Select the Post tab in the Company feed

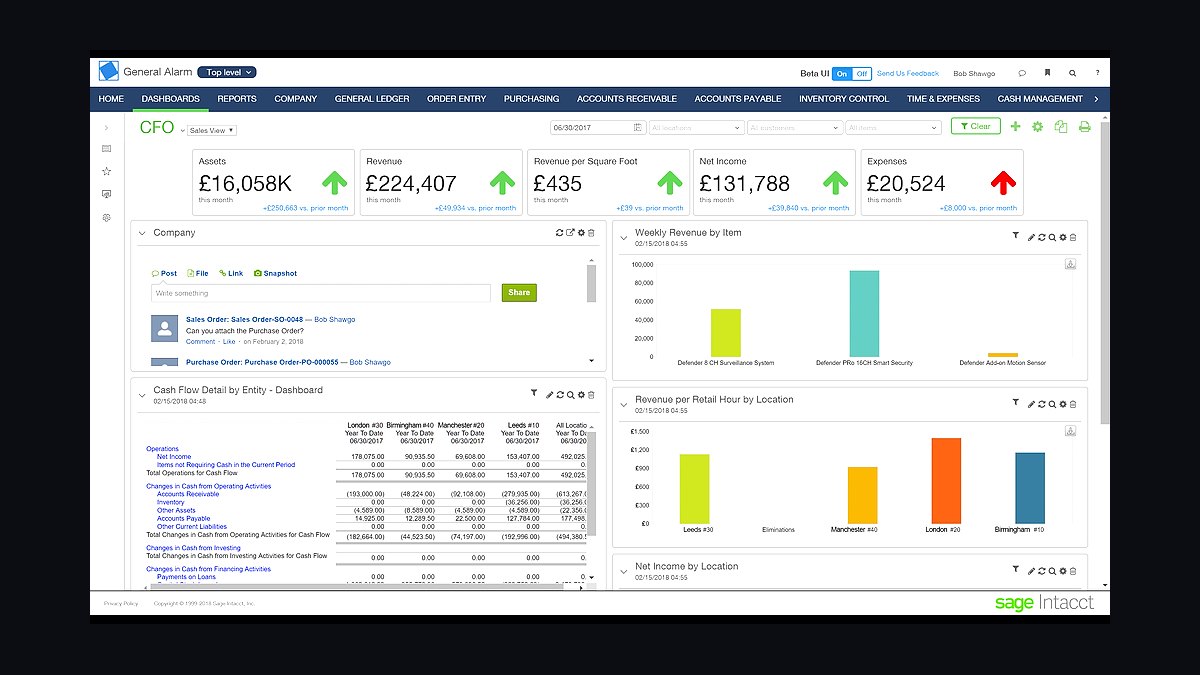(164, 273)
